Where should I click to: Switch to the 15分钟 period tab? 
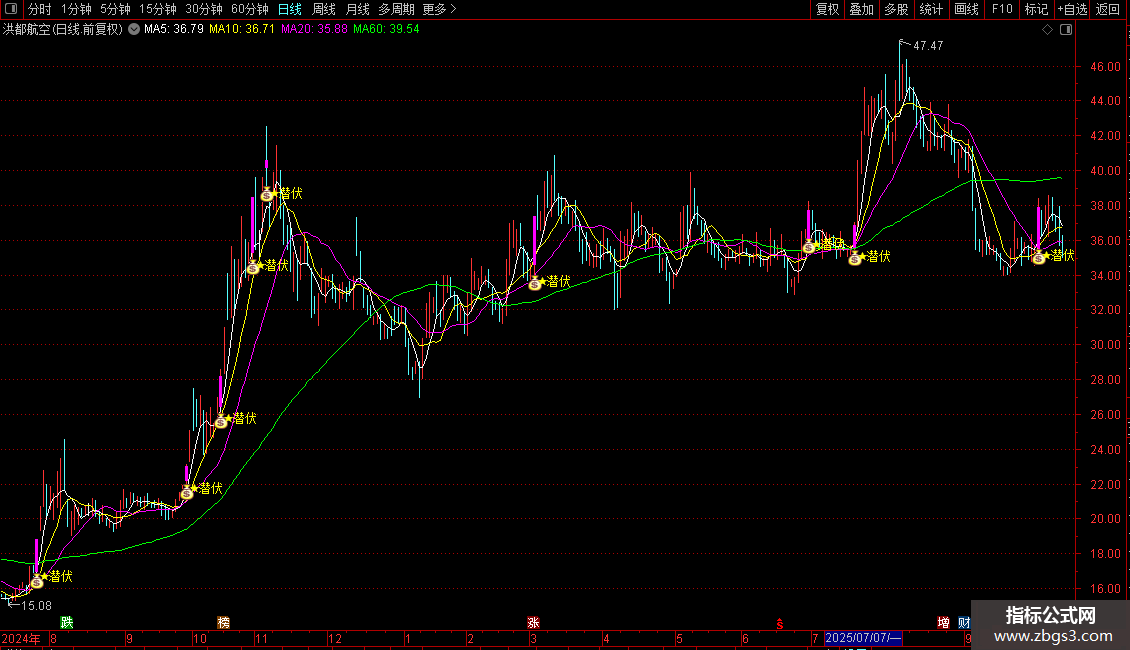158,9
